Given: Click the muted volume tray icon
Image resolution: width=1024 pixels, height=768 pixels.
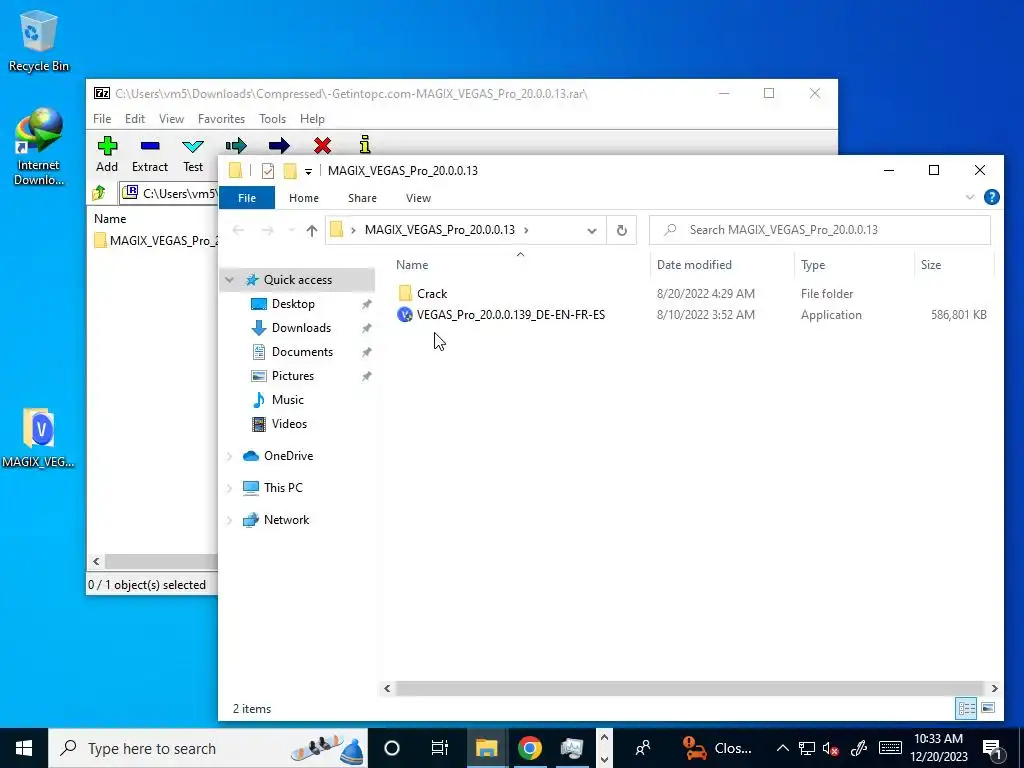Looking at the screenshot, I should (831, 749).
